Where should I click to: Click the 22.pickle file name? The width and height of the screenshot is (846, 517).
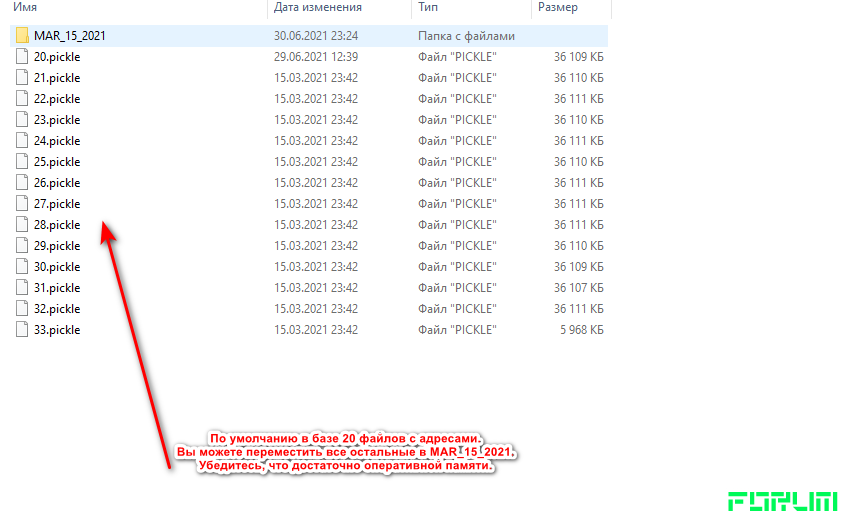pos(57,99)
